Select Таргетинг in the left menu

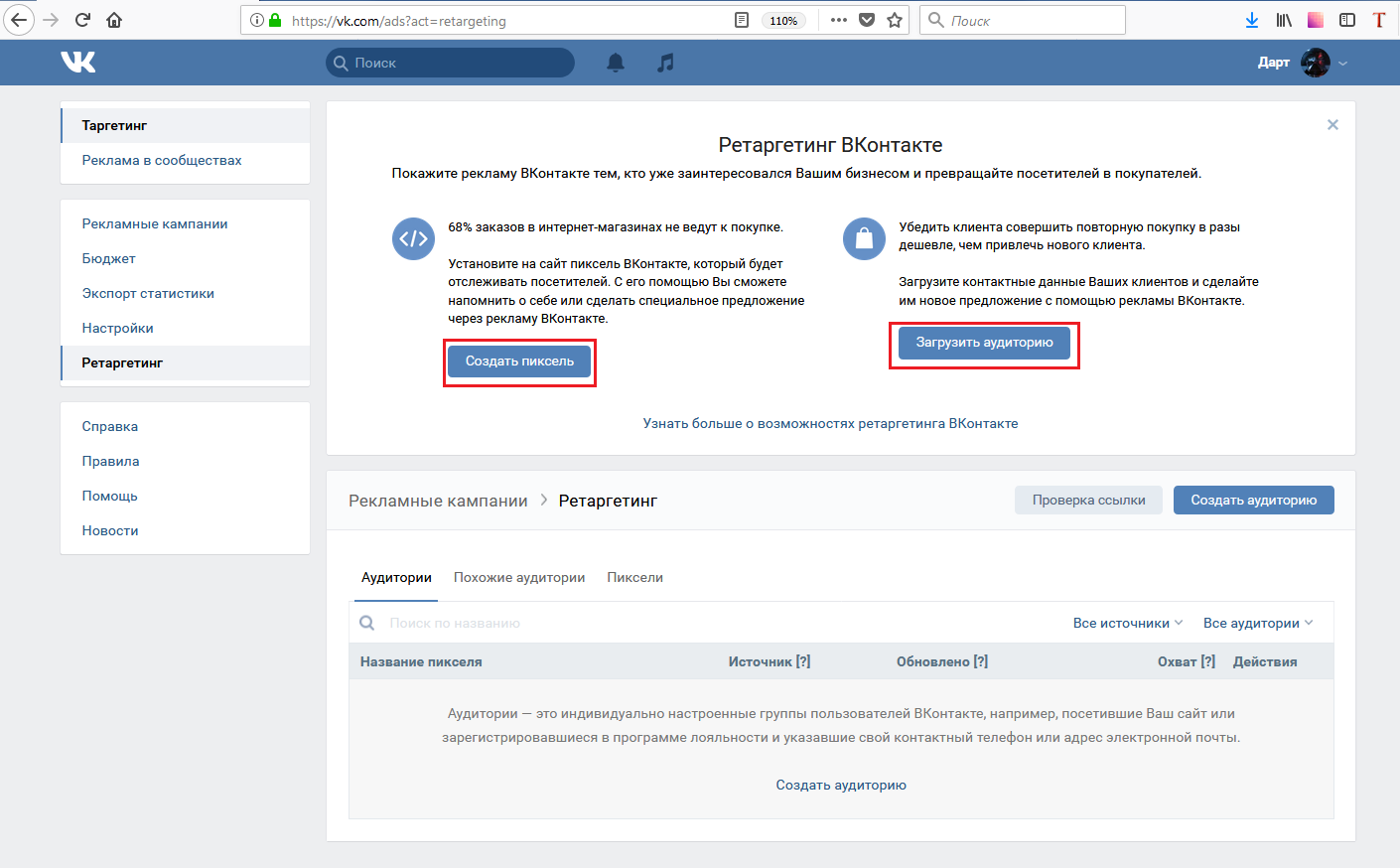(x=186, y=125)
